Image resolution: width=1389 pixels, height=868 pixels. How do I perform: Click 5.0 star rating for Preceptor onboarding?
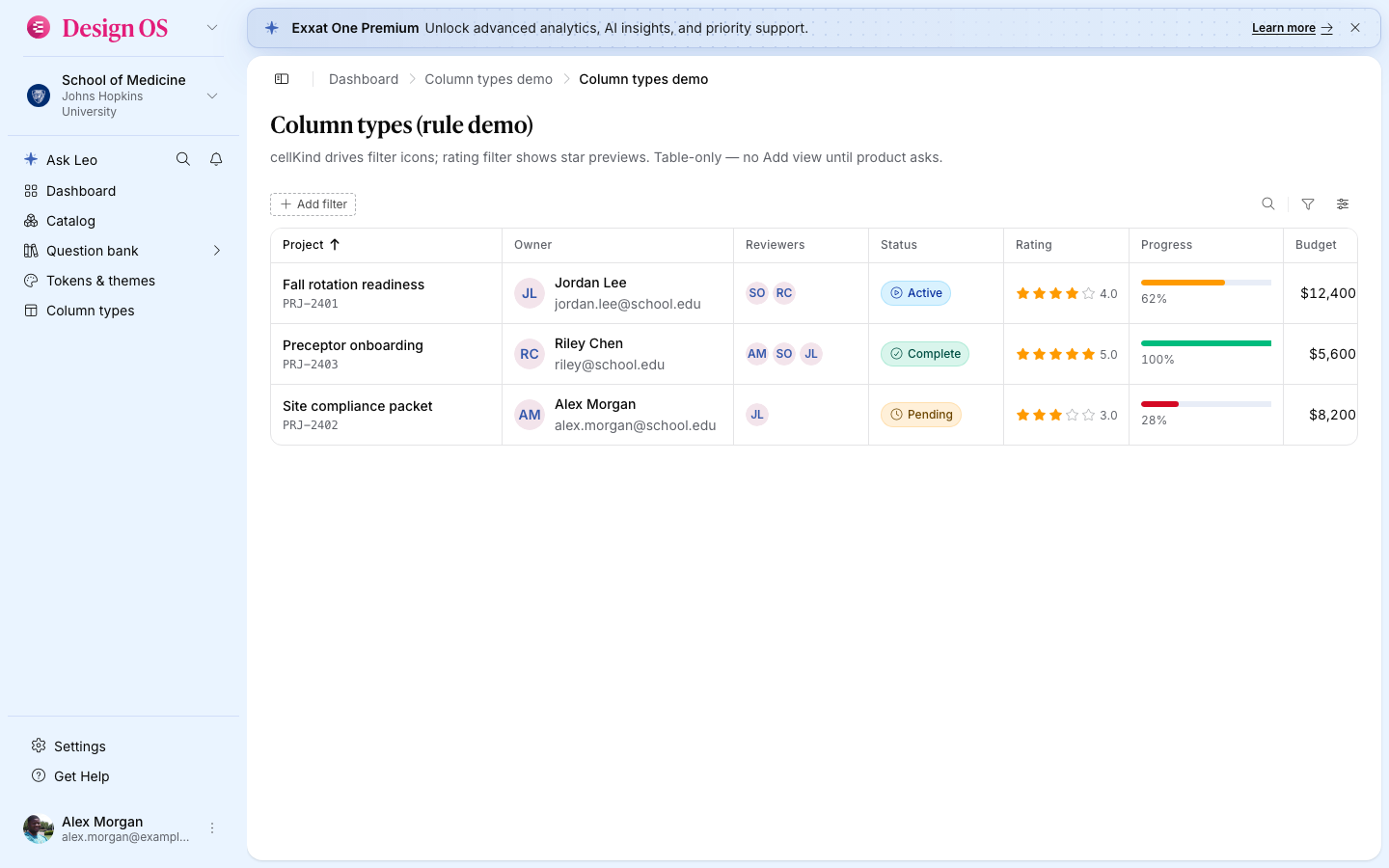click(1066, 354)
